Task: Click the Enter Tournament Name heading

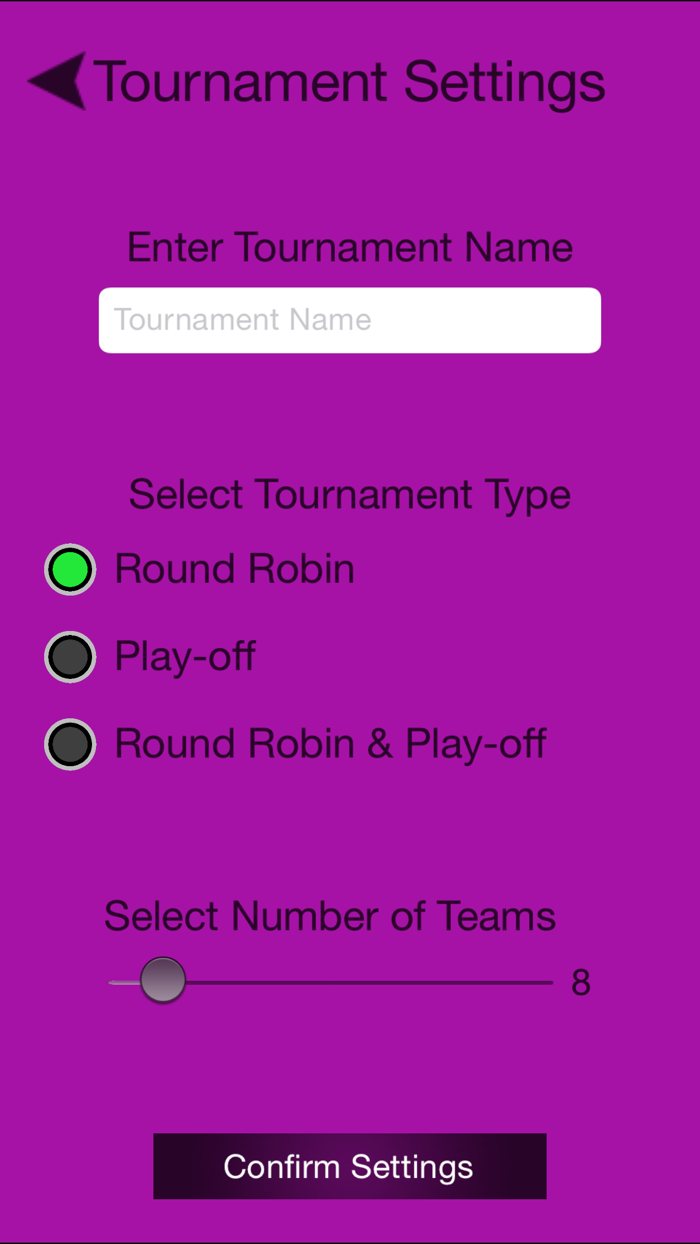Action: coord(350,247)
